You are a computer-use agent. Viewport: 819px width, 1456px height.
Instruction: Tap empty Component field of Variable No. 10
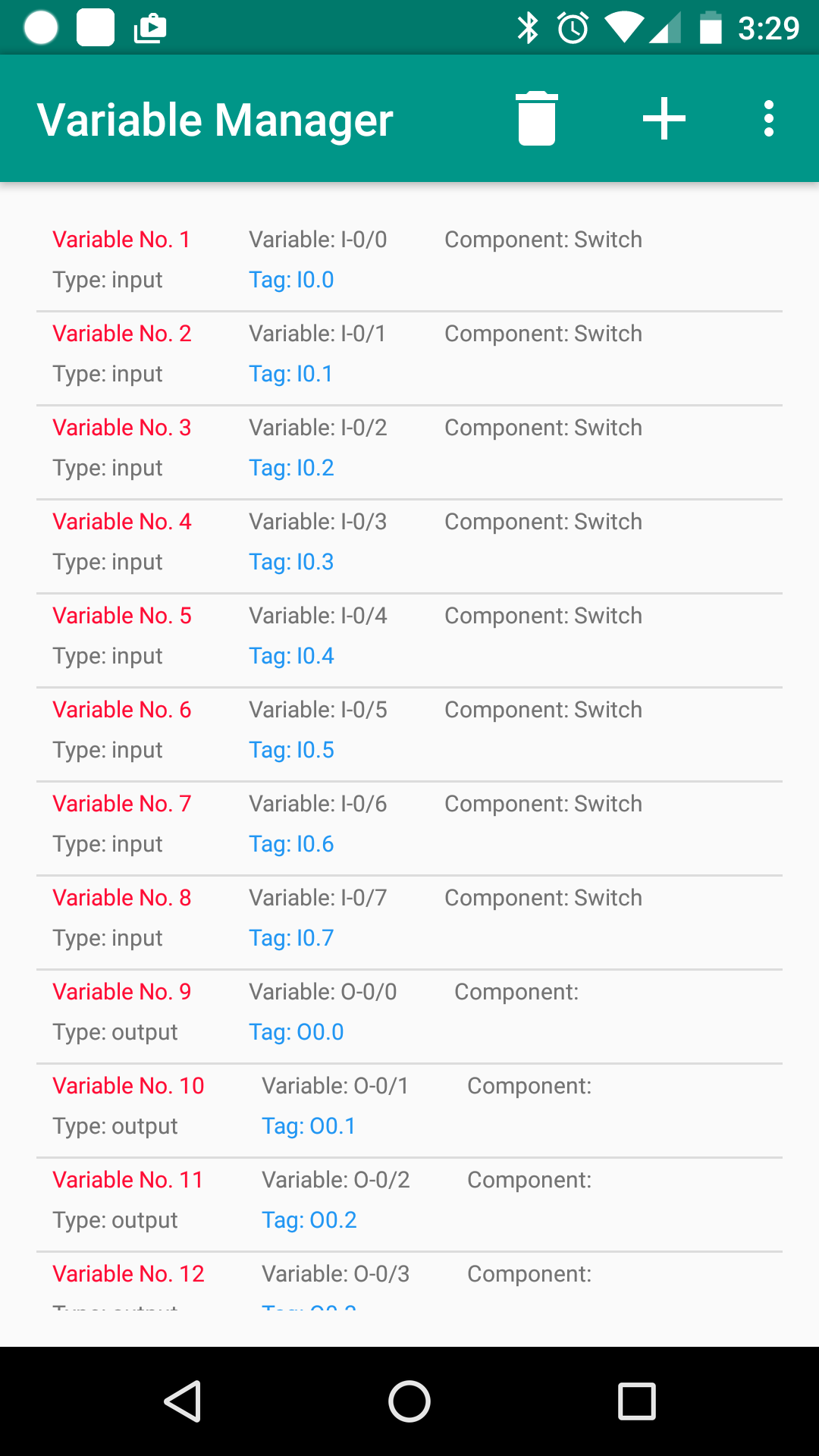point(529,1086)
